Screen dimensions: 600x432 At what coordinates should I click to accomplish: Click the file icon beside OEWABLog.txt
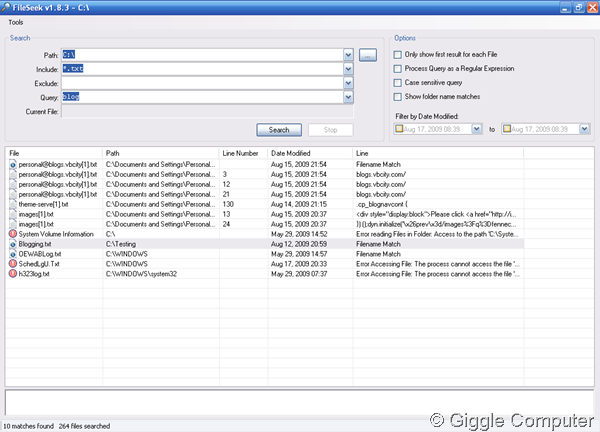[x=13, y=254]
